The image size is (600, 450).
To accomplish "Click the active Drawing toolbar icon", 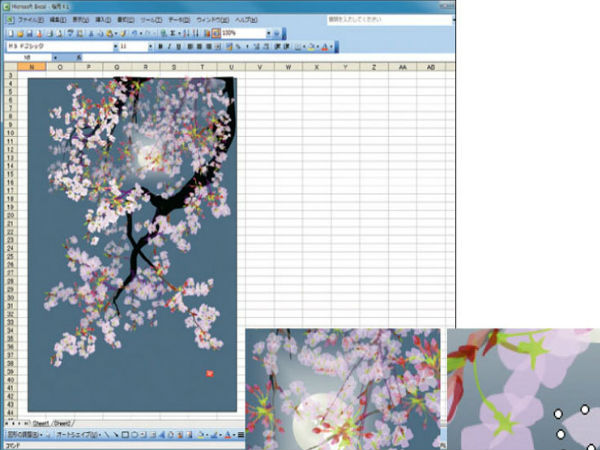I will (216, 33).
